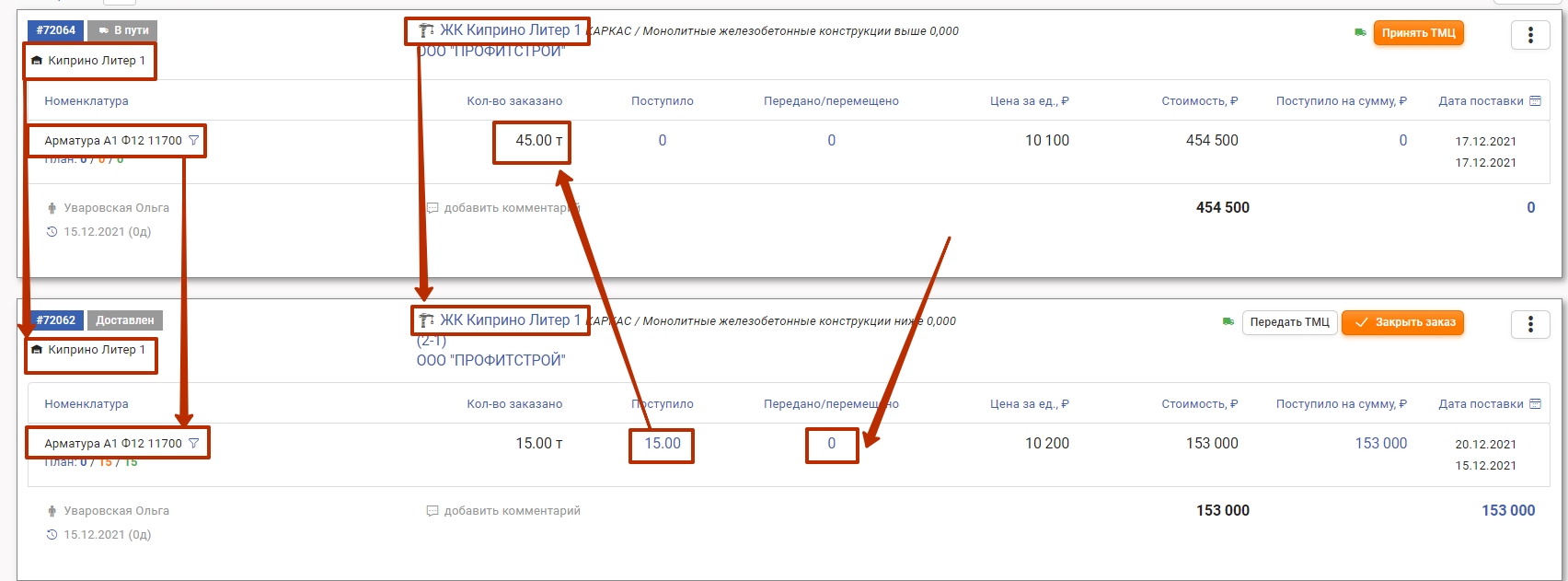Open order number #72062 badge
Screen dimensions: 1568x581
56,320
